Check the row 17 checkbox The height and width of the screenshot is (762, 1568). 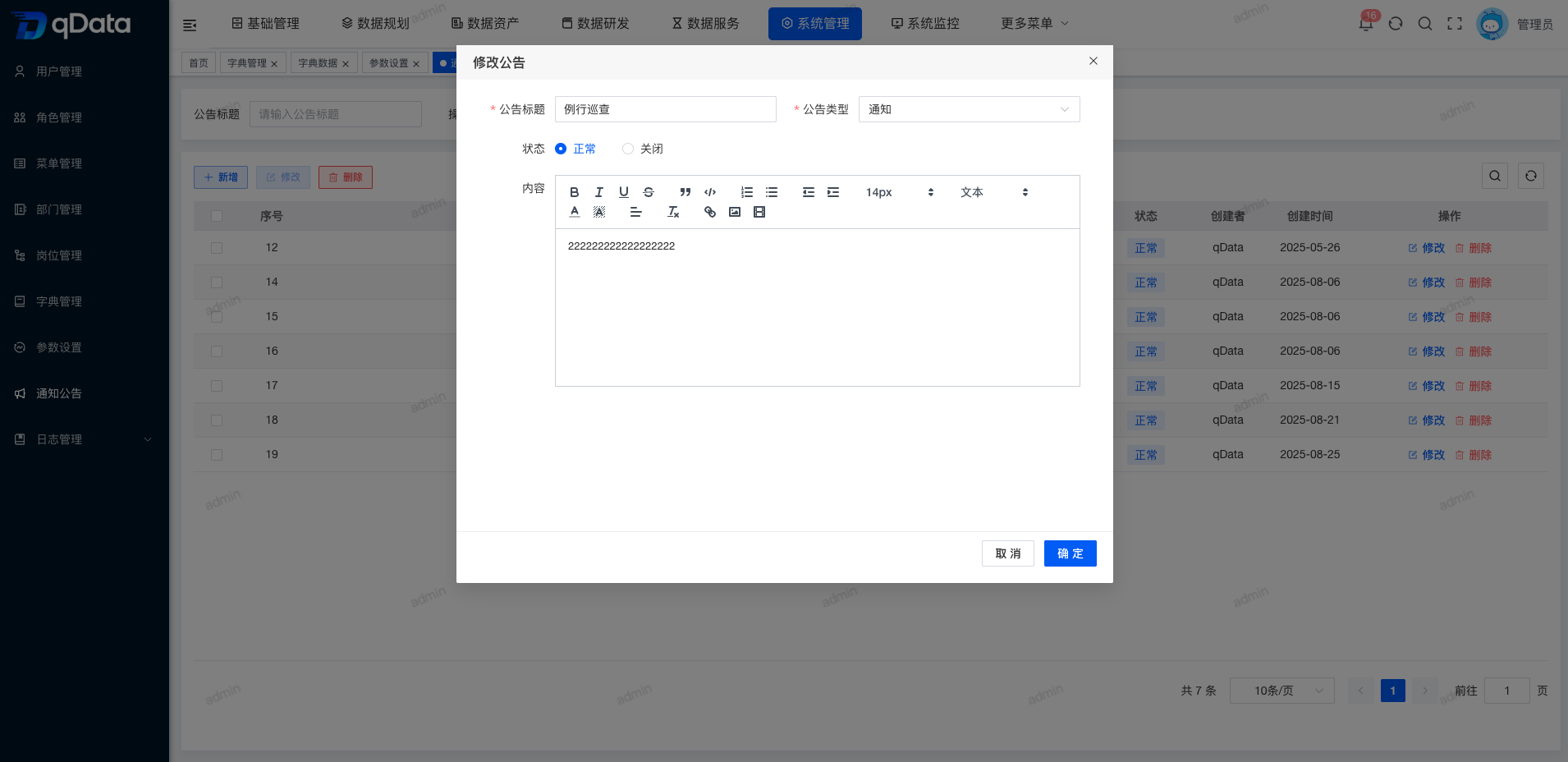click(x=217, y=385)
